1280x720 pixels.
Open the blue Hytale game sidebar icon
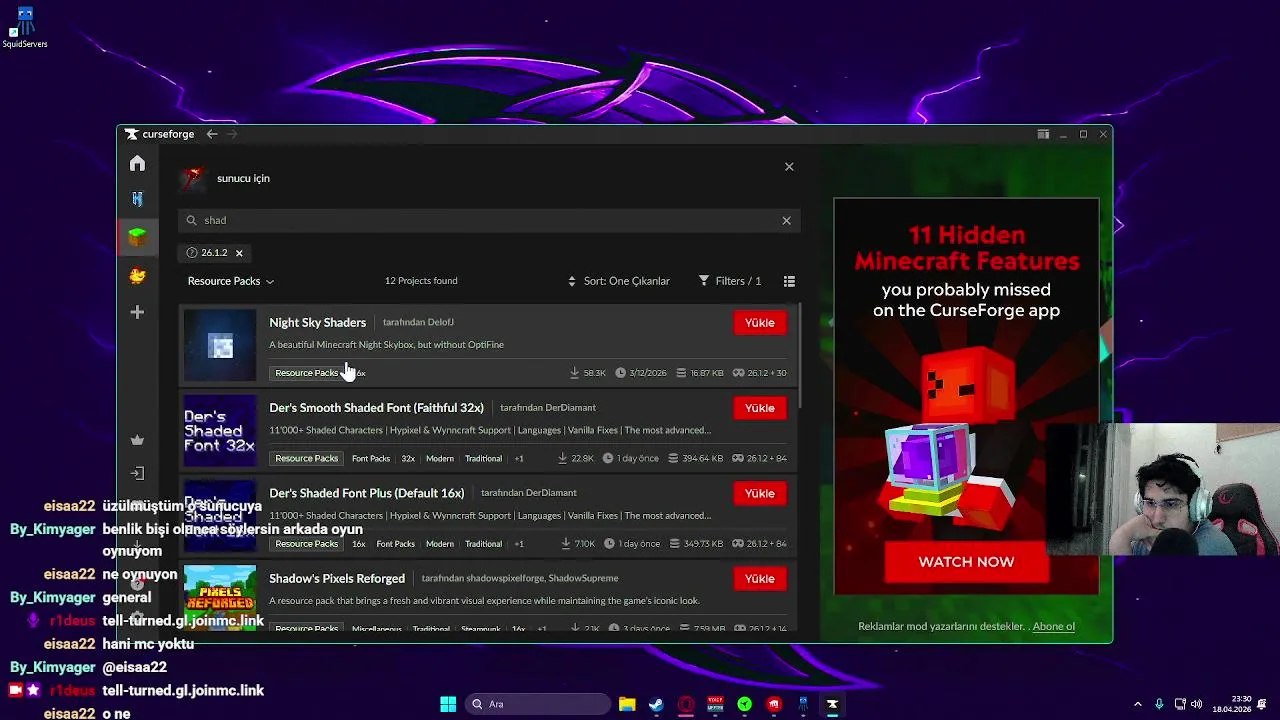tap(137, 199)
